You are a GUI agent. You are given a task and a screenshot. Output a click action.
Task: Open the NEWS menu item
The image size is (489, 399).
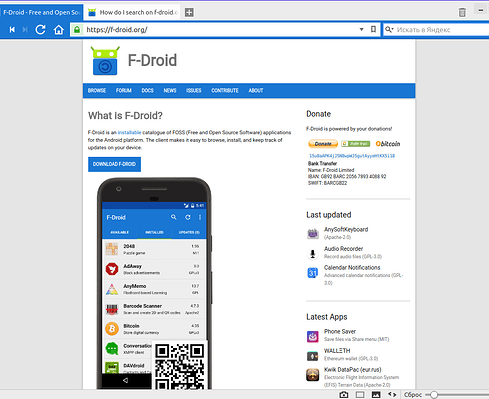click(x=170, y=91)
